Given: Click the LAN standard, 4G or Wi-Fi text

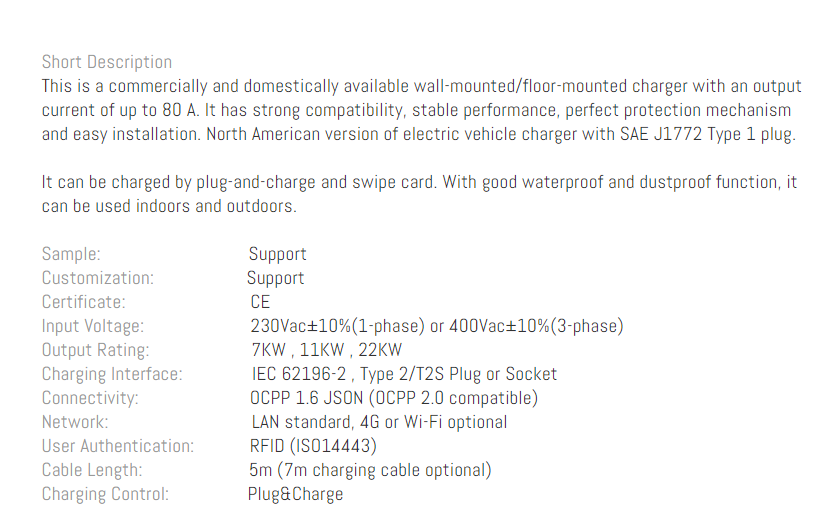Looking at the screenshot, I should (x=379, y=422).
